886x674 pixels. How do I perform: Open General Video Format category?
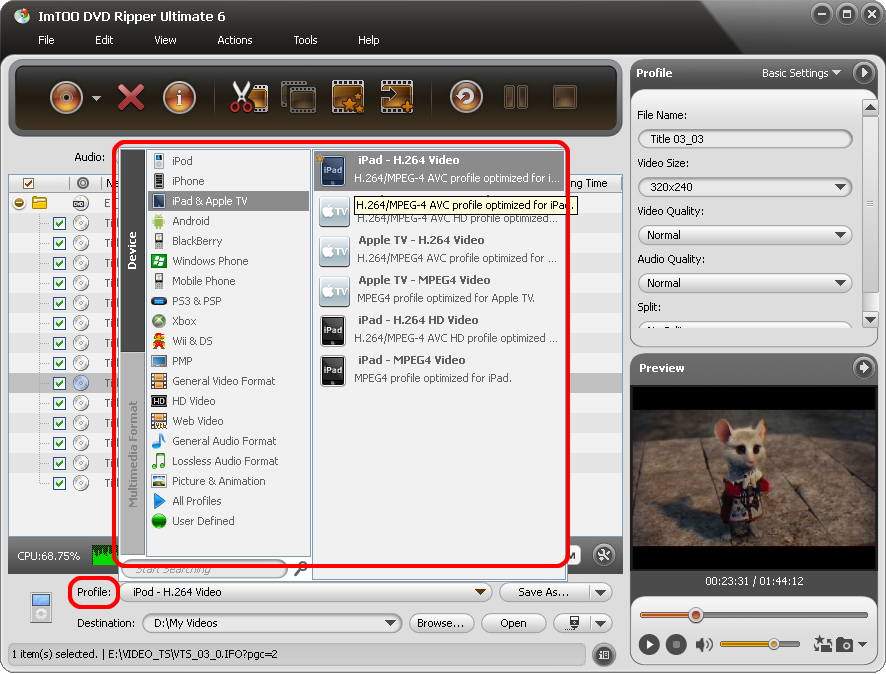click(229, 381)
